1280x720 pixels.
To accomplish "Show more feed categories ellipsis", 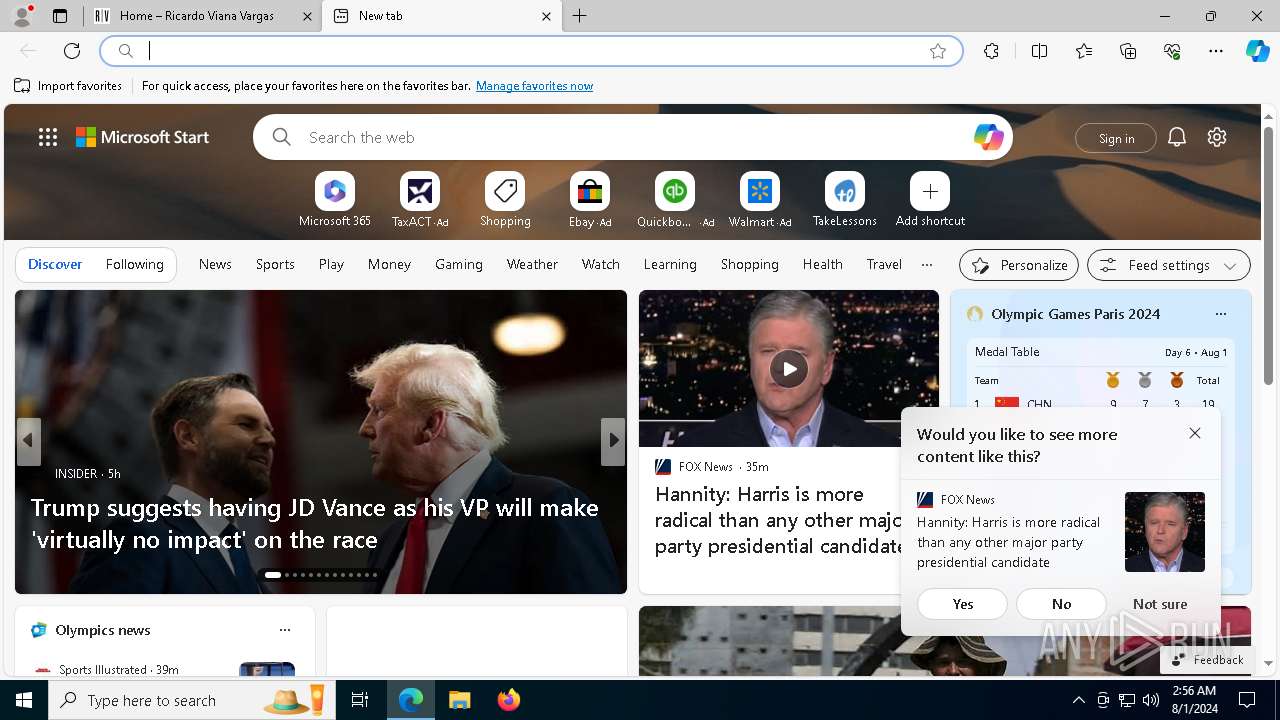I will (x=927, y=264).
